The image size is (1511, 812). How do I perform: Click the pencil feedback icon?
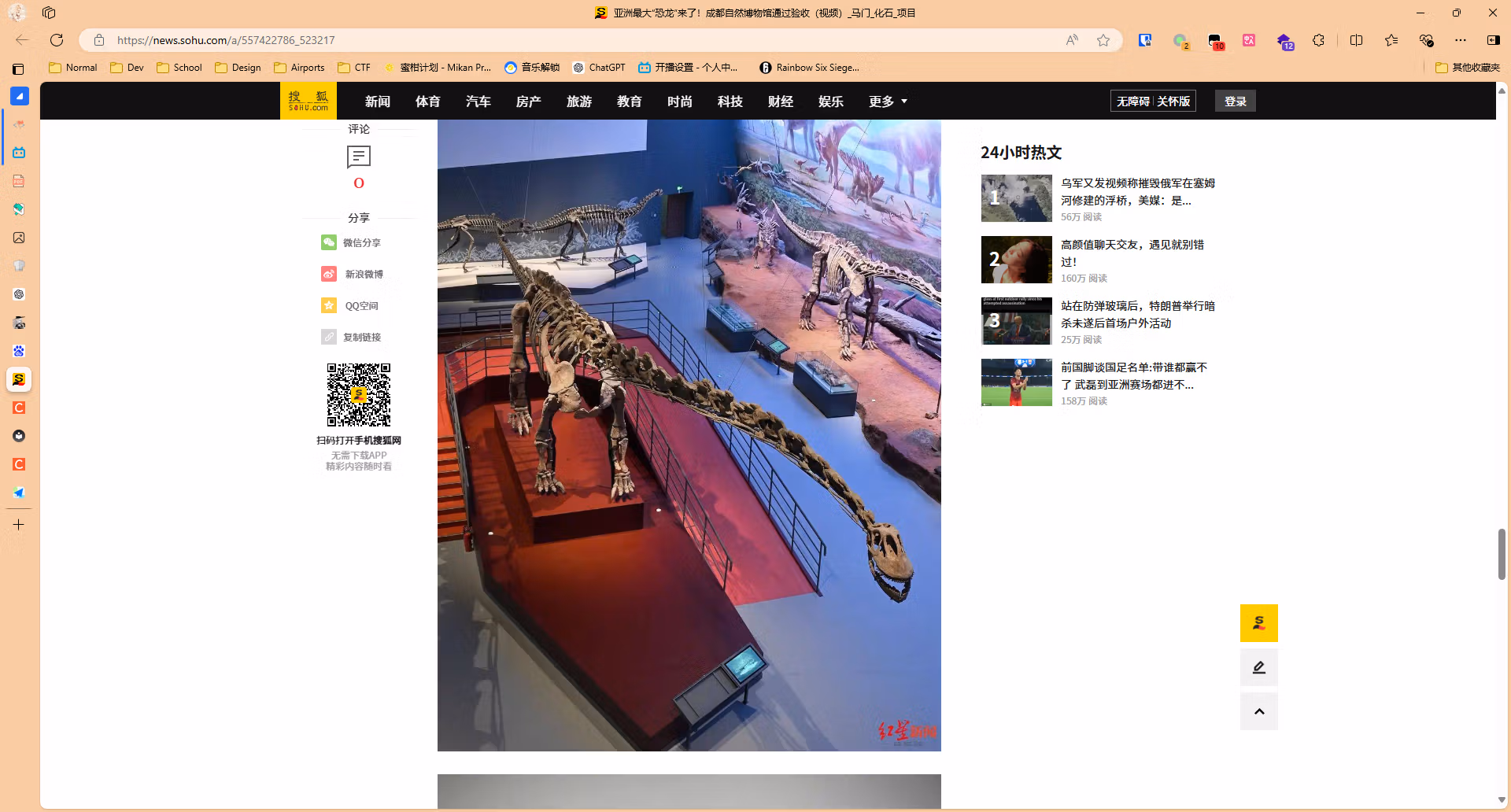(x=1259, y=667)
